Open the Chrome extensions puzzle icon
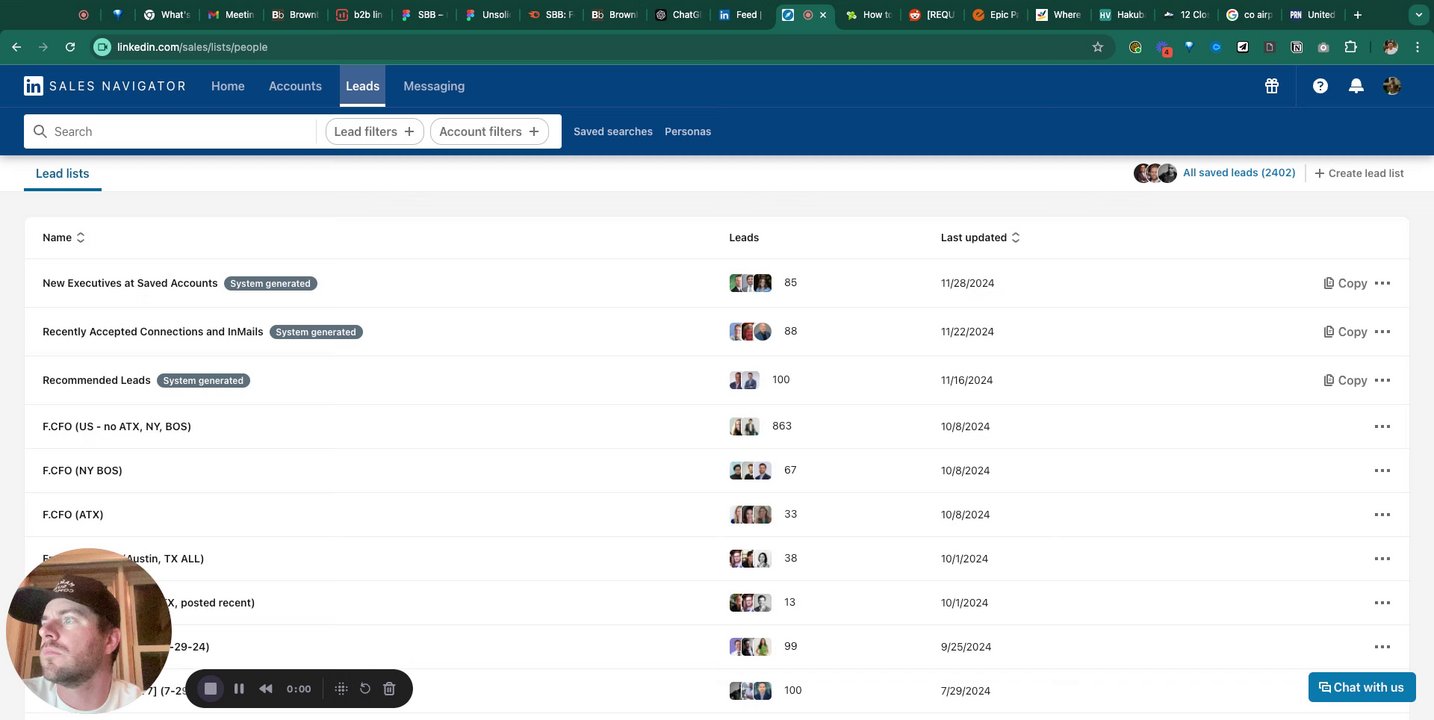Screen dimensions: 1434x720 (1351, 47)
